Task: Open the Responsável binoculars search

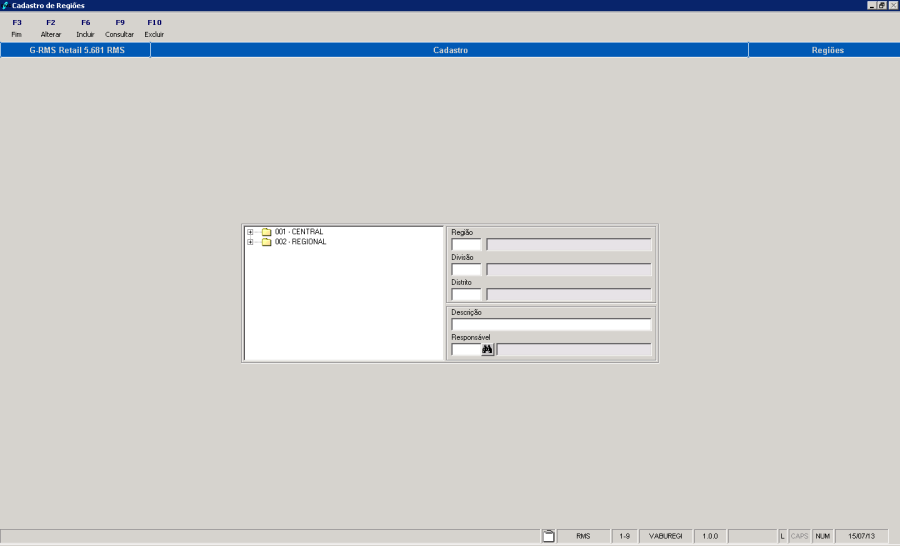Action: pos(487,349)
